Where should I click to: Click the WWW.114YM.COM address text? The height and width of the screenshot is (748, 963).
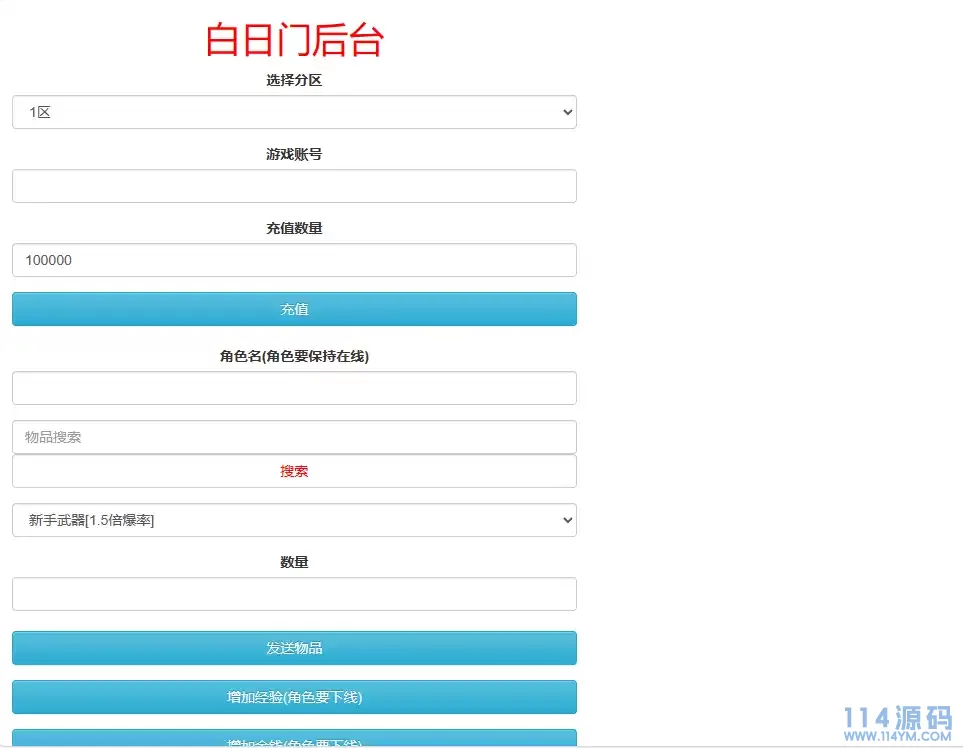pyautogui.click(x=888, y=734)
